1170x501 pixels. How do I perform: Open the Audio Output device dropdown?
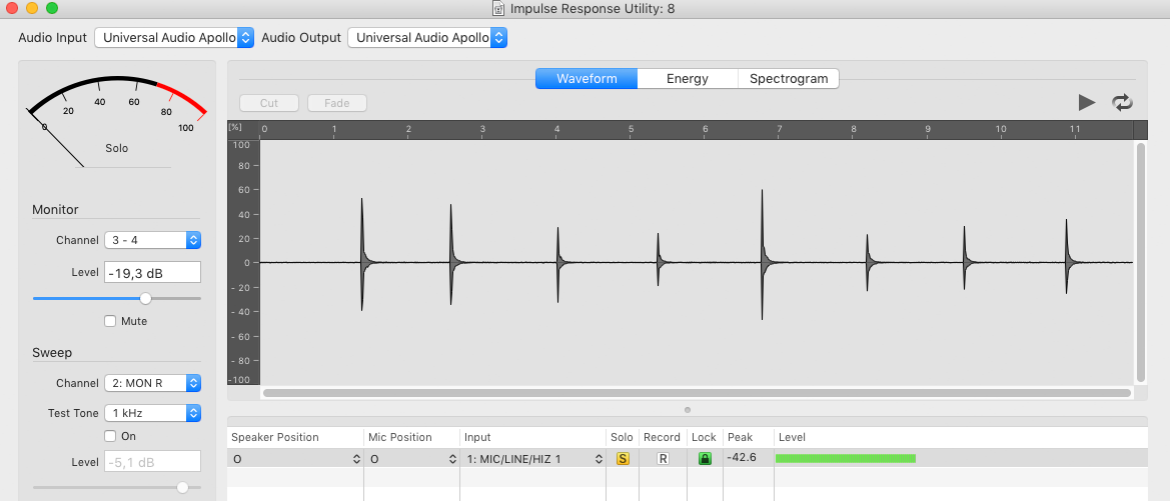(x=428, y=37)
